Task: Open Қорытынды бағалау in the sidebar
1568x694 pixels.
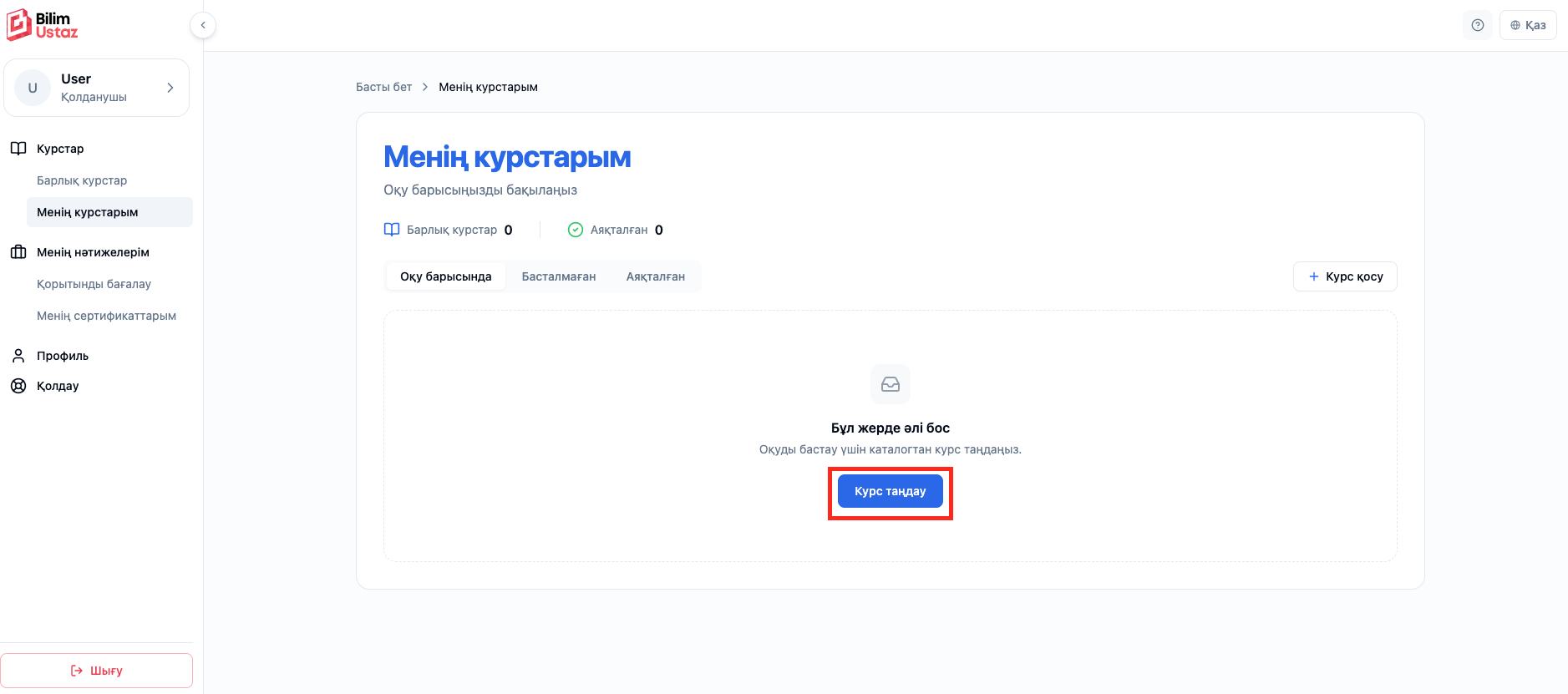Action: (x=94, y=284)
